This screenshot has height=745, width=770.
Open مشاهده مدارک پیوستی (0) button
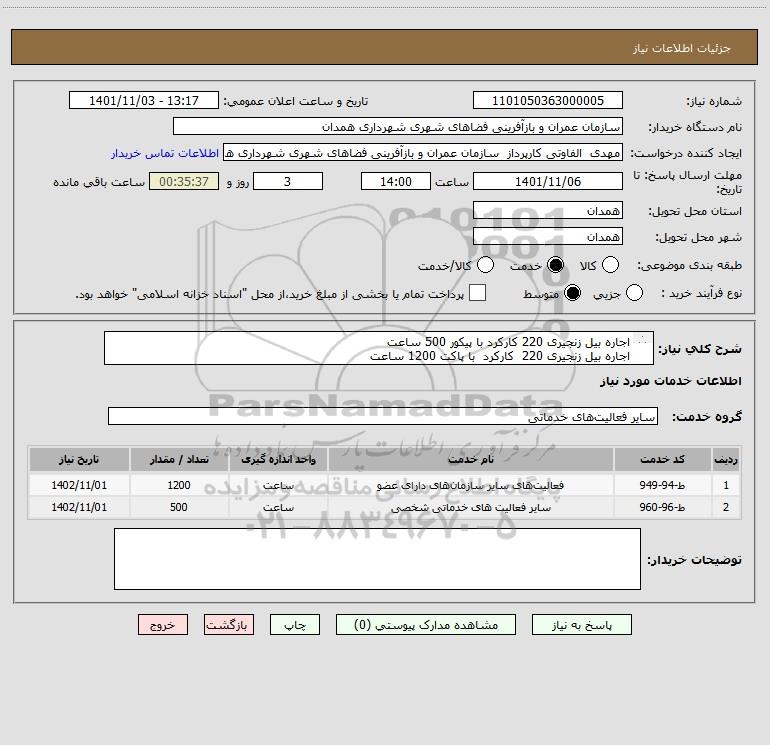[426, 625]
